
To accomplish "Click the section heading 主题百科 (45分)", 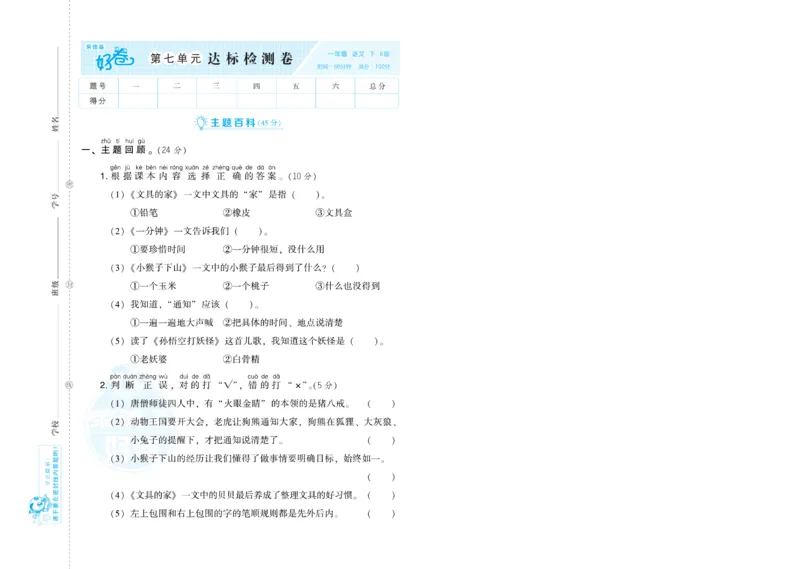I will 245,122.
